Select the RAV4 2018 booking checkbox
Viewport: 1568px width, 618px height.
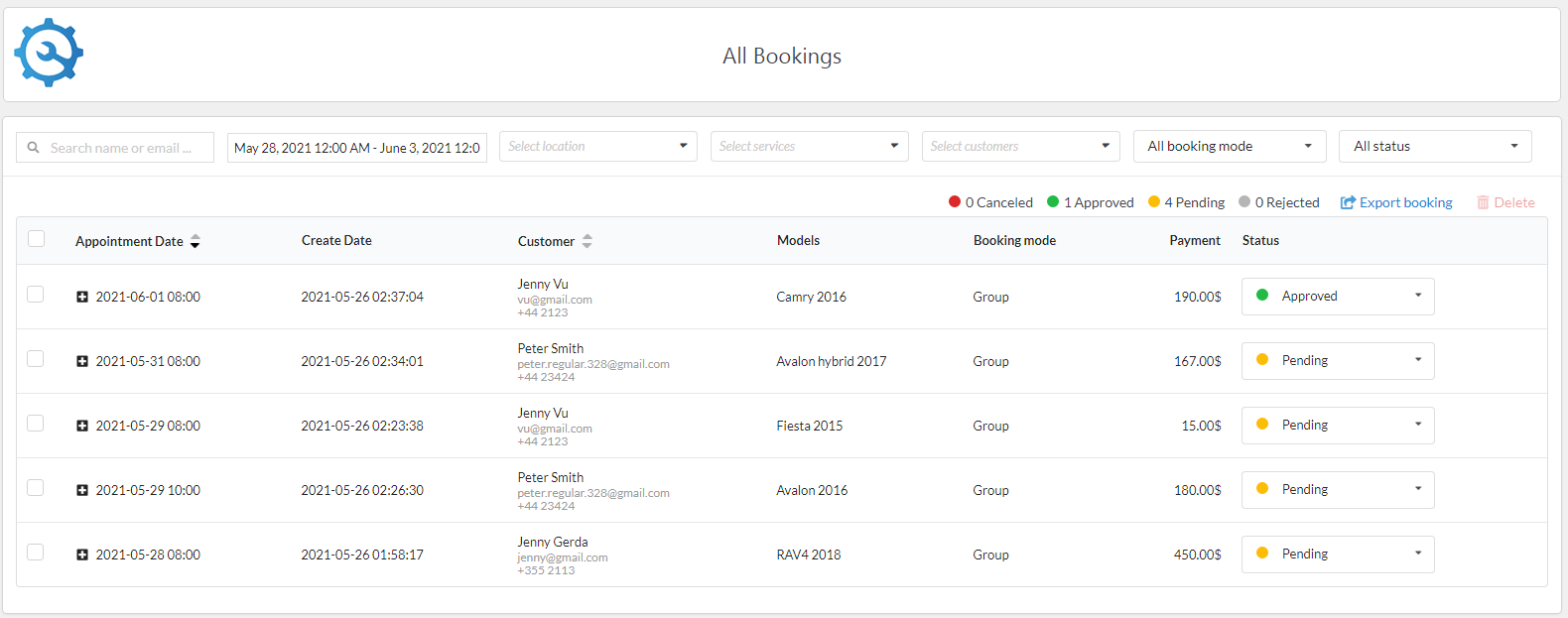coord(36,553)
